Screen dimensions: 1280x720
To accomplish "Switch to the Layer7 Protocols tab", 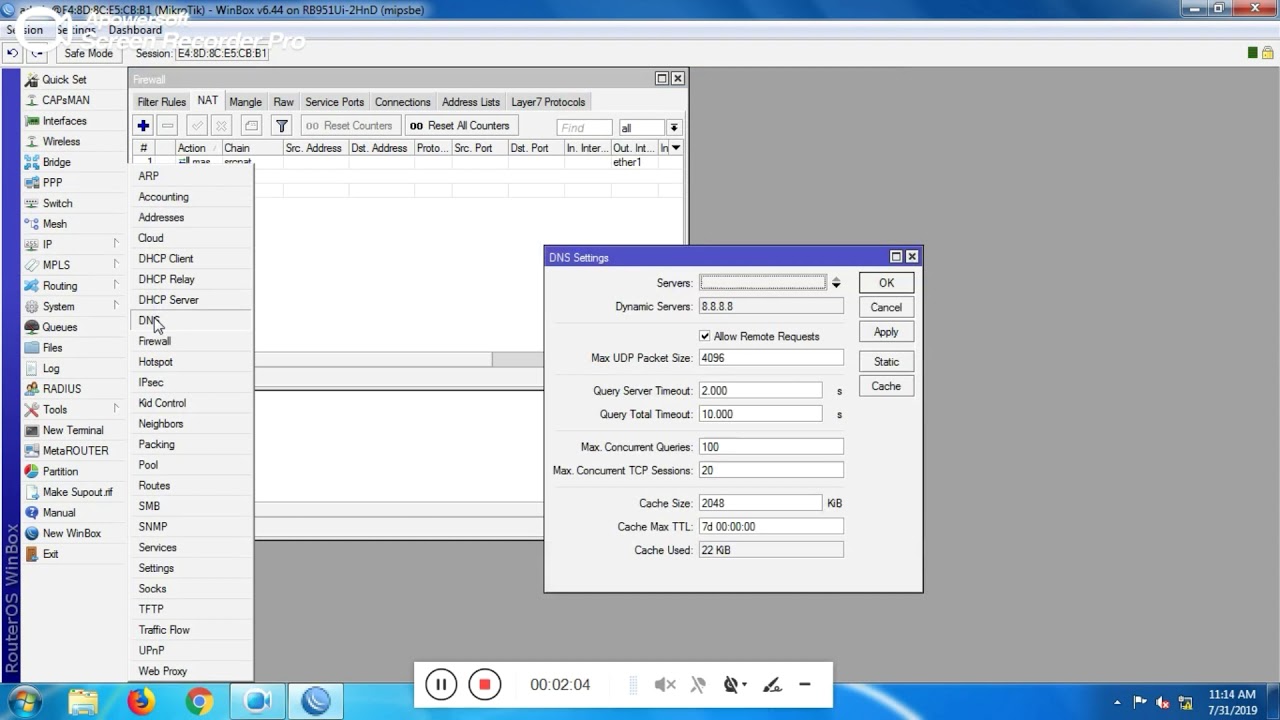I will coord(548,102).
